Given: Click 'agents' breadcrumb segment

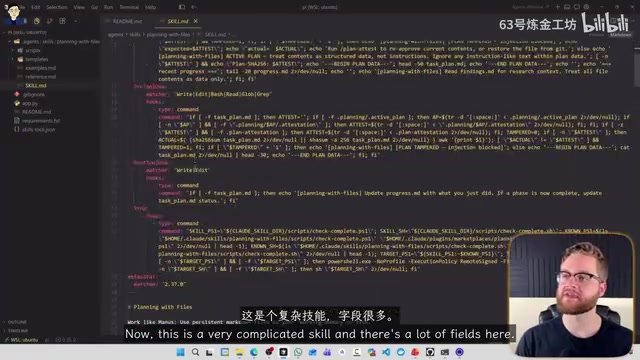Looking at the screenshot, I should click(x=115, y=35).
